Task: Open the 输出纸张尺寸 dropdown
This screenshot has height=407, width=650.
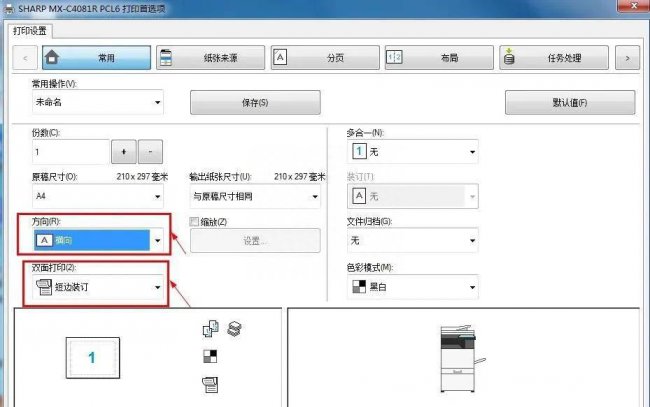Action: (255, 196)
